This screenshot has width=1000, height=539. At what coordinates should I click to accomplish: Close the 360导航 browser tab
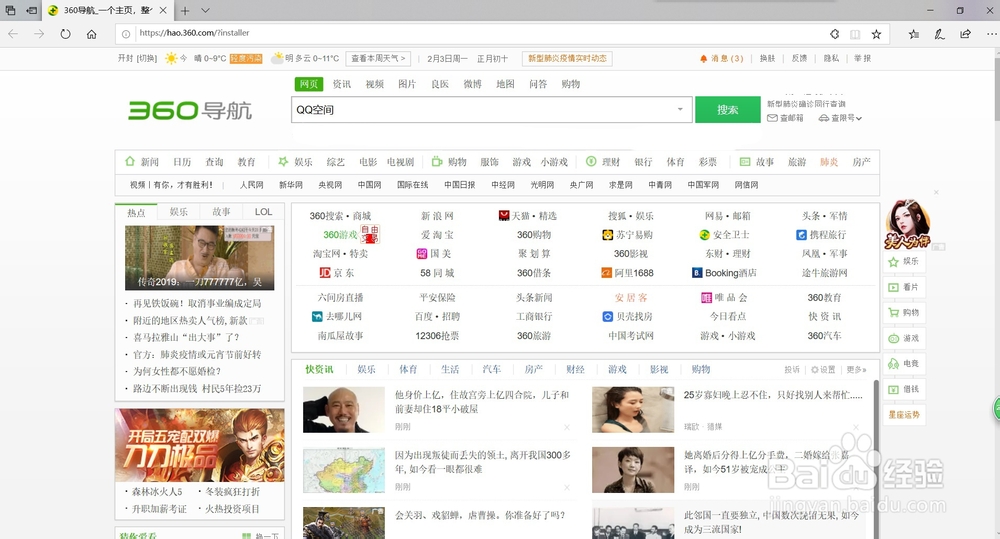point(163,10)
